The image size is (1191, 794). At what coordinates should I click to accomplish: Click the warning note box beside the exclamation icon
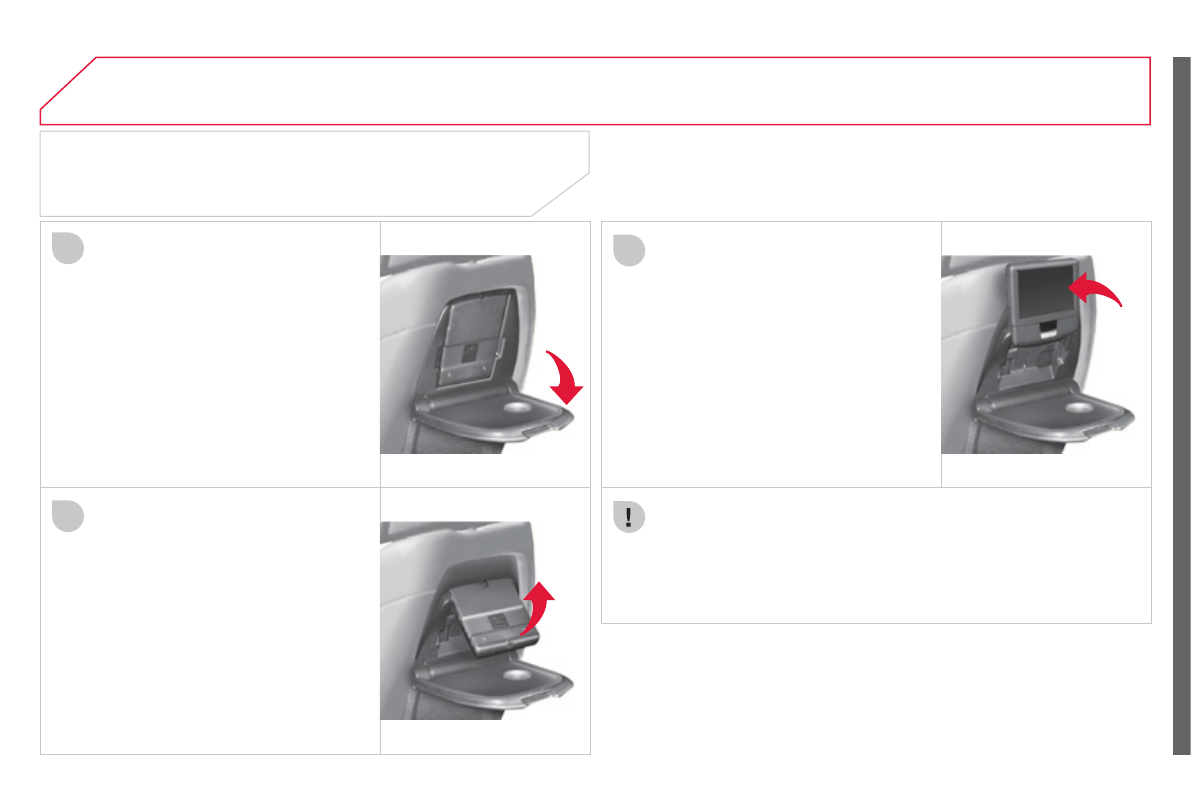pos(877,555)
